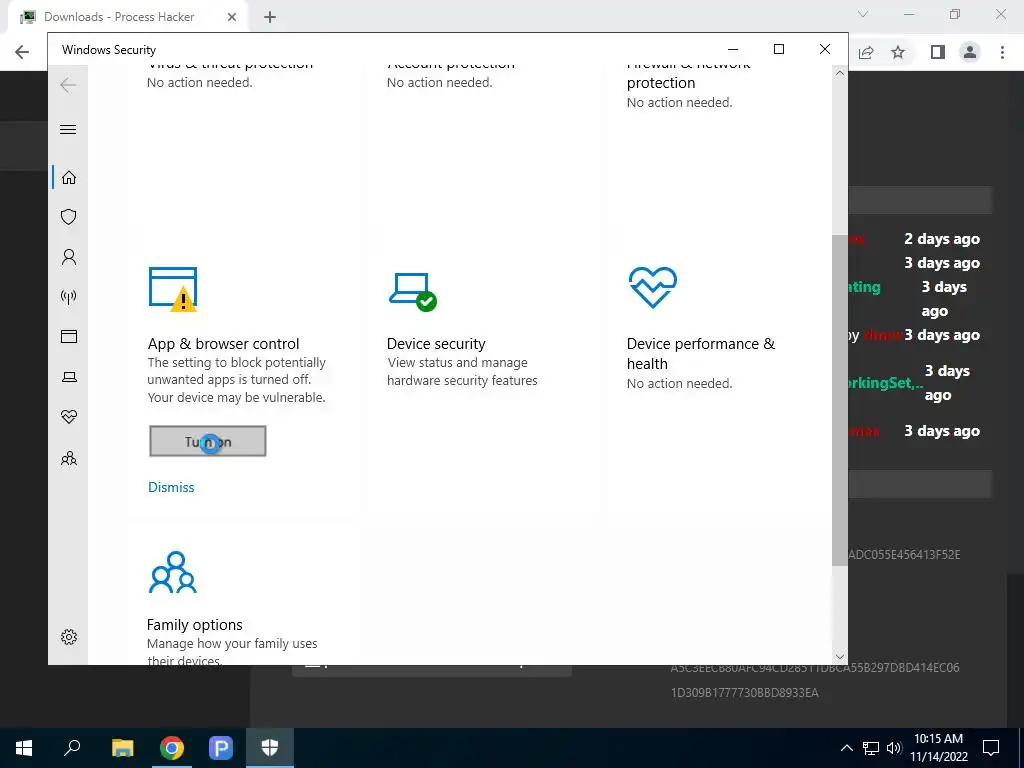This screenshot has height=768, width=1024.
Task: Click the App & browser control heading
Action: pos(223,344)
